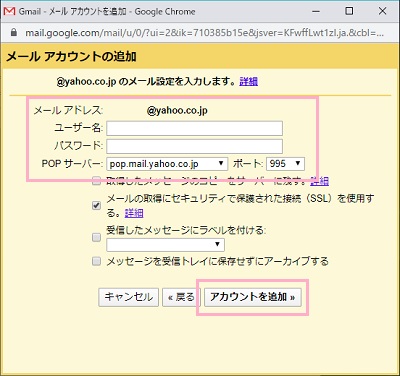
Task: Click the @yahoo.co.jp address next to メール アドレス
Action: pyautogui.click(x=177, y=111)
